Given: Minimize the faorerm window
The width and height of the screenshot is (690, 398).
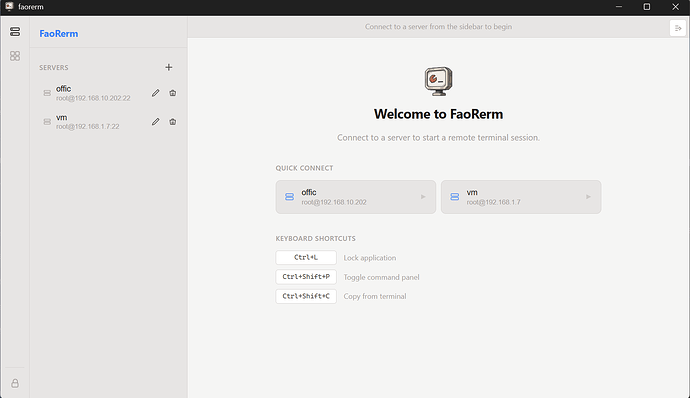Looking at the screenshot, I should point(619,7).
